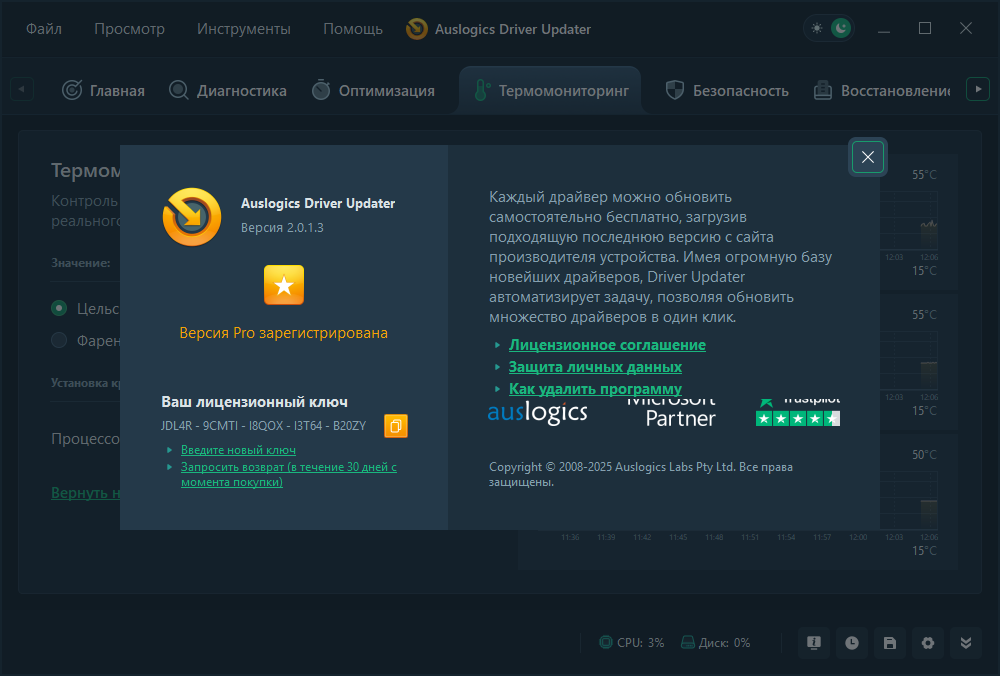Open the Файл menu

tap(44, 29)
